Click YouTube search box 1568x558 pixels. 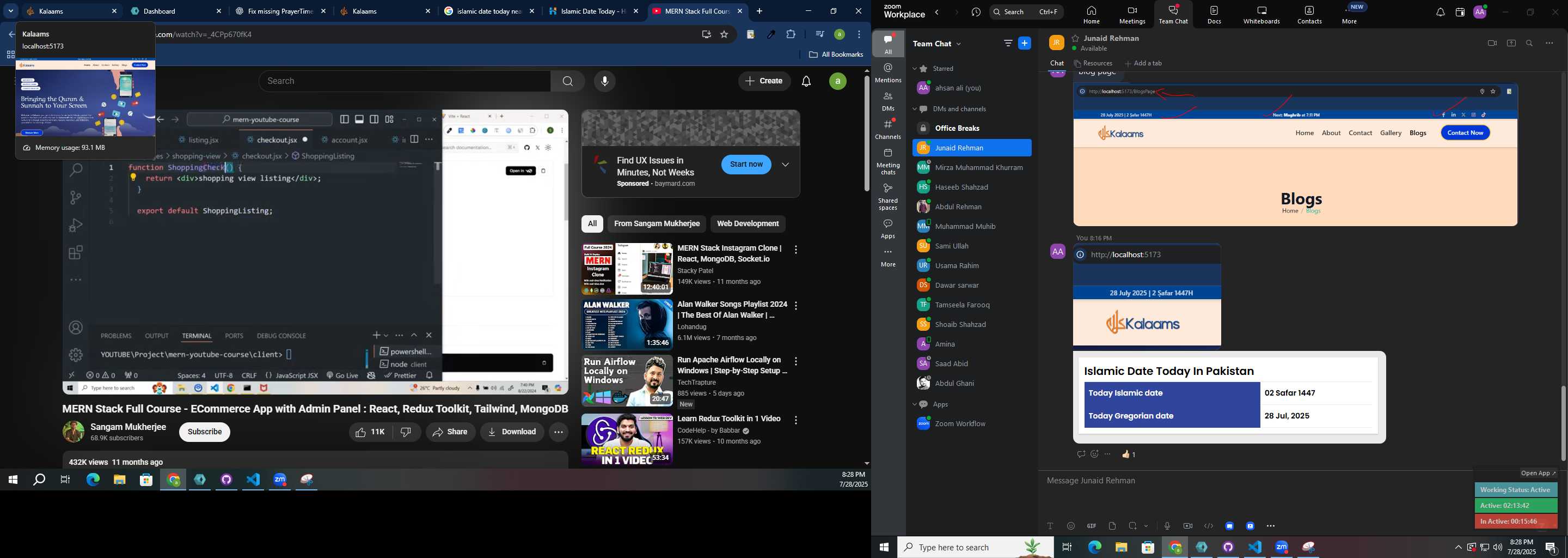(404, 81)
